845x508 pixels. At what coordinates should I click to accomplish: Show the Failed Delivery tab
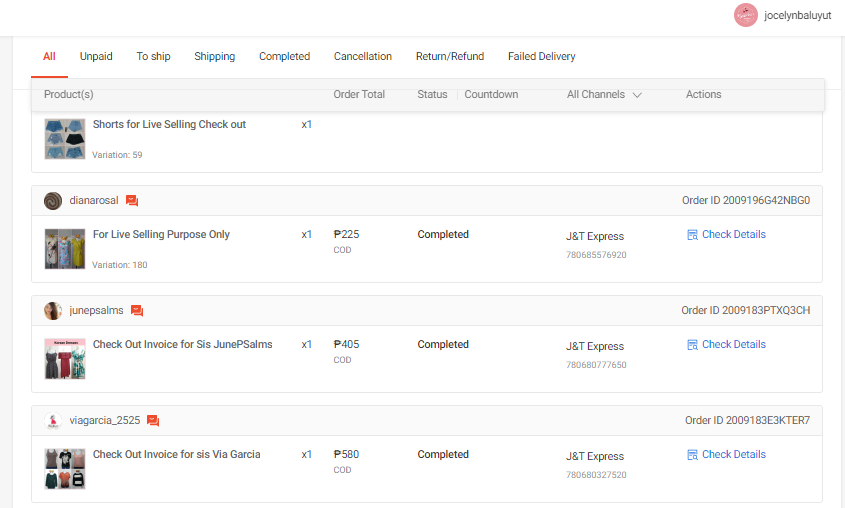coord(541,57)
